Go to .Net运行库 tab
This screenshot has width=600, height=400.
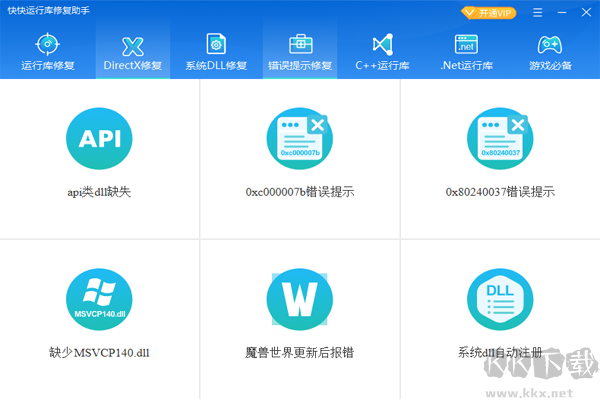coord(466,51)
